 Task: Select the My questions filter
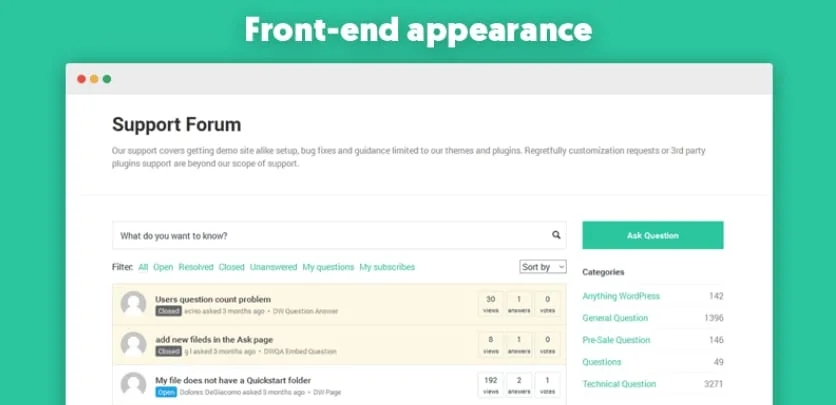click(328, 267)
